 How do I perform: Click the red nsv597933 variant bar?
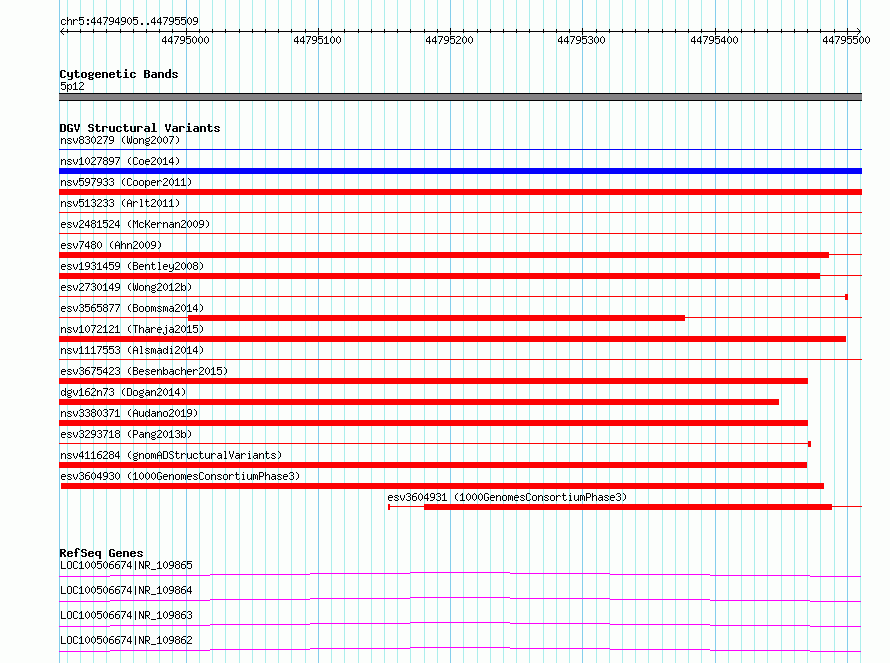[460, 192]
